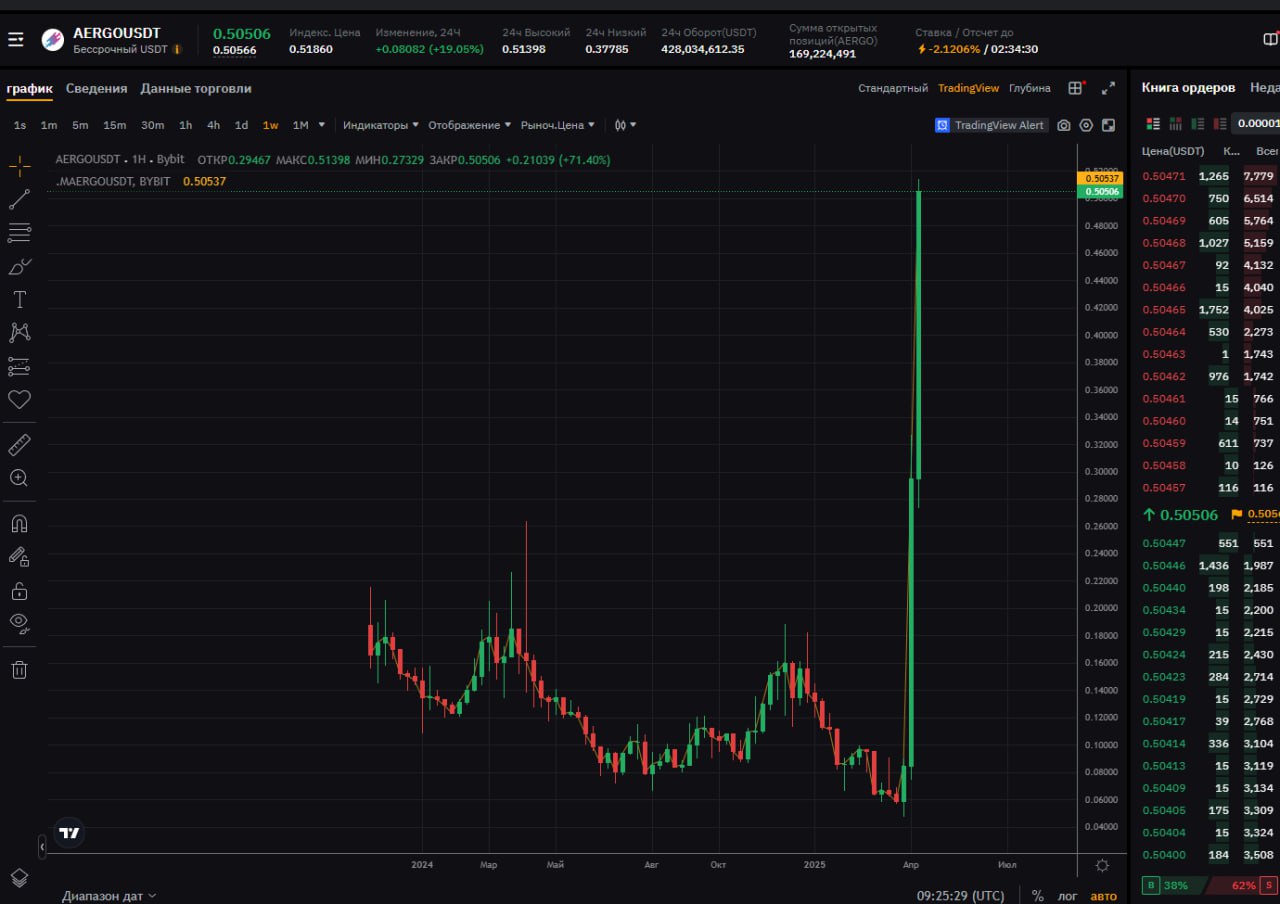Toggle stay-in-drawing-mode pencil lock
The image size is (1280, 904).
[x=19, y=557]
